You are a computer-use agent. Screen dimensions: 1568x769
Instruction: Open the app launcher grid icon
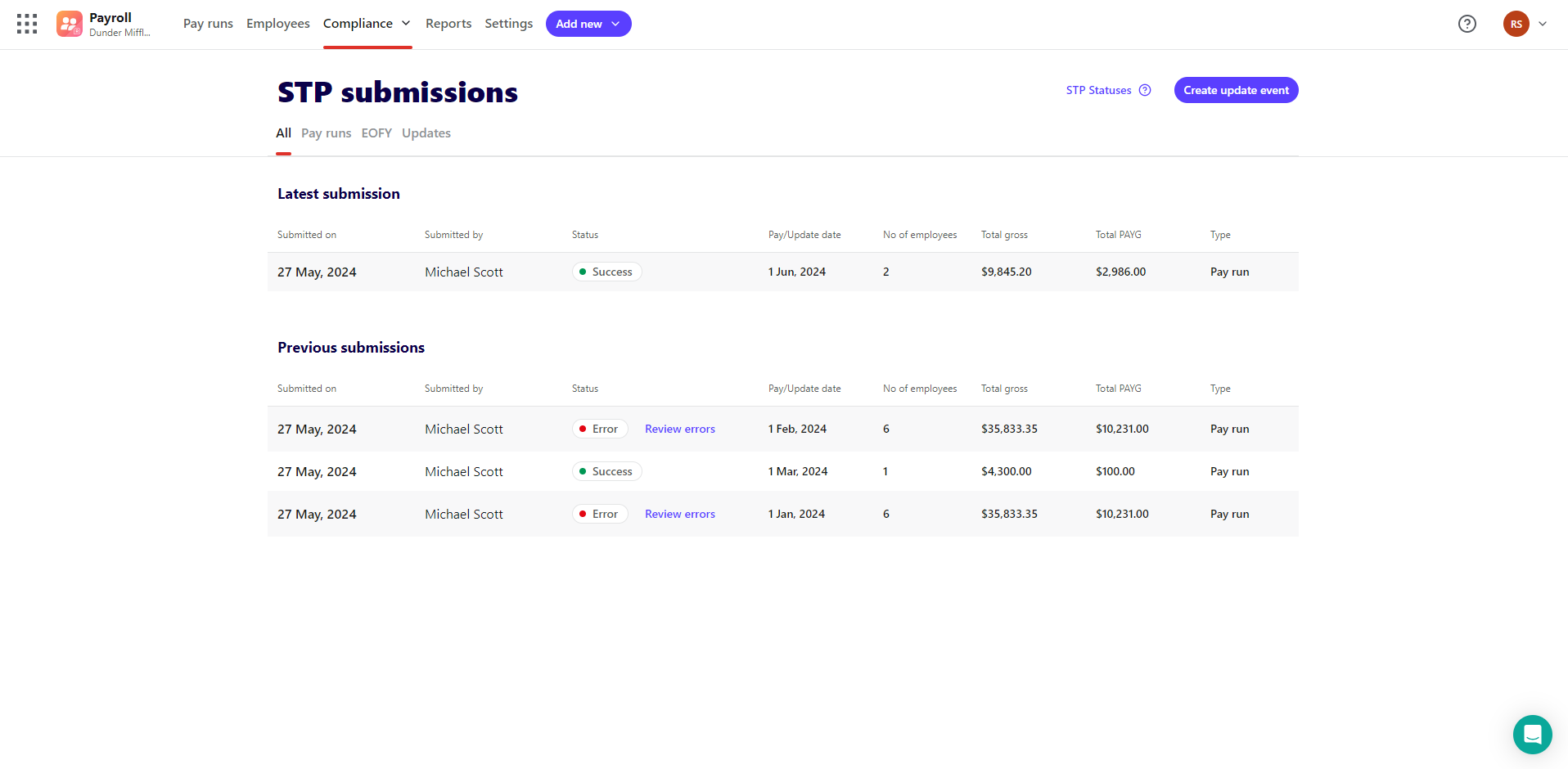[x=27, y=24]
